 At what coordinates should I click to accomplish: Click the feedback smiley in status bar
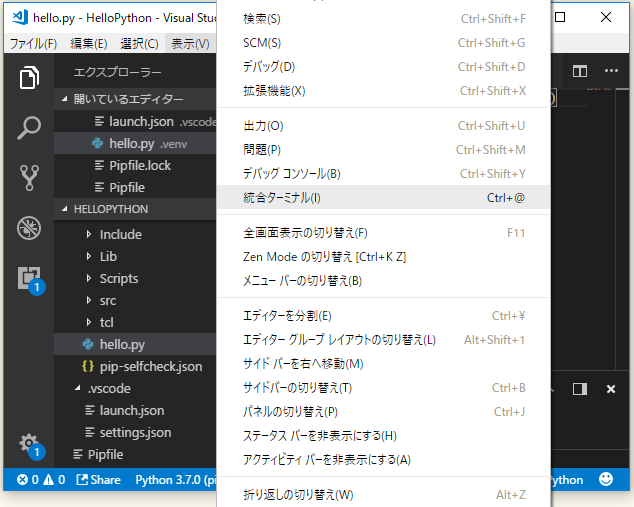tap(606, 480)
